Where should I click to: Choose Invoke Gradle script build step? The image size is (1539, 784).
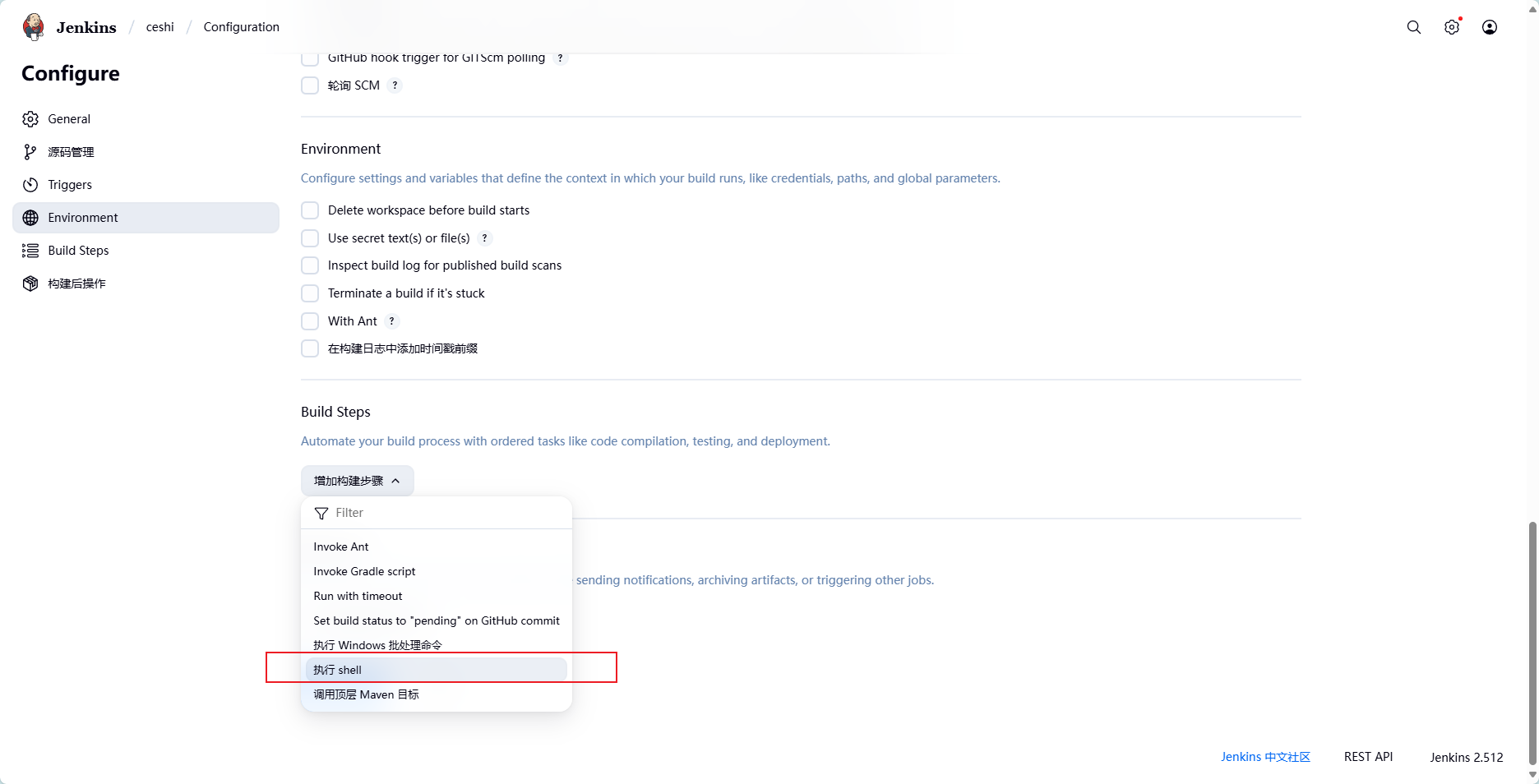(x=364, y=570)
